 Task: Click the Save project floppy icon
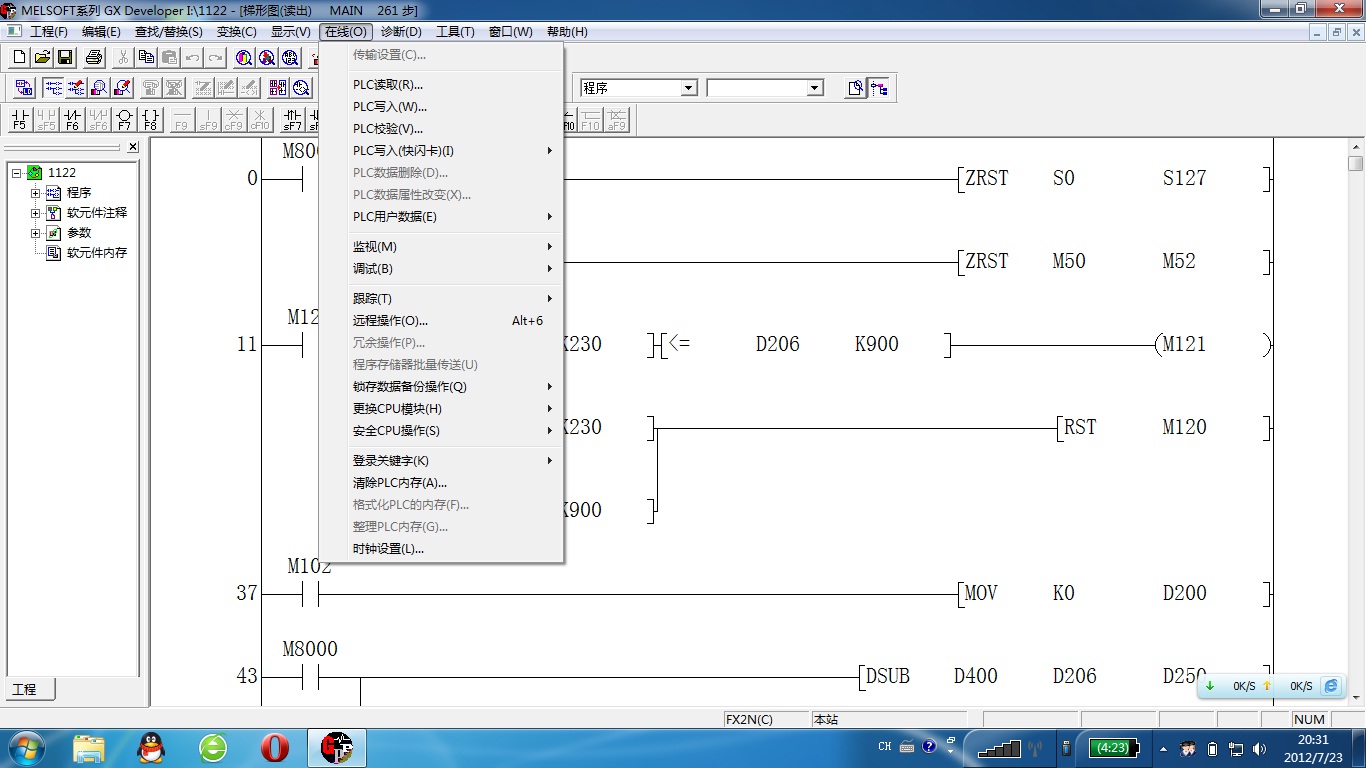(x=65, y=57)
